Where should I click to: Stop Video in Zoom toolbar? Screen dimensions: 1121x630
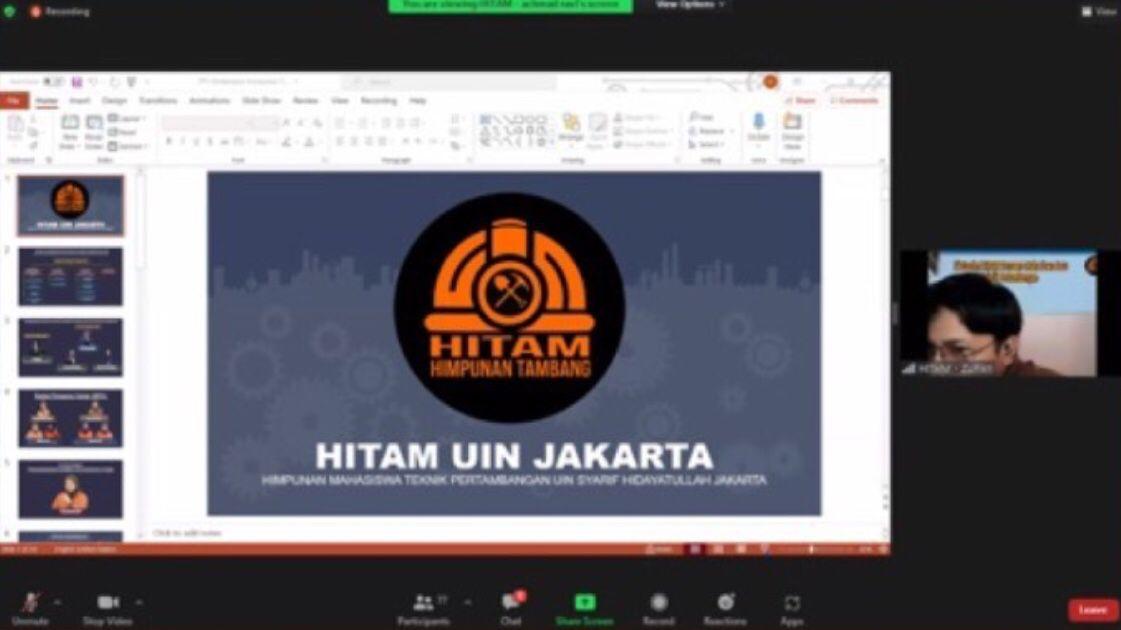point(107,609)
